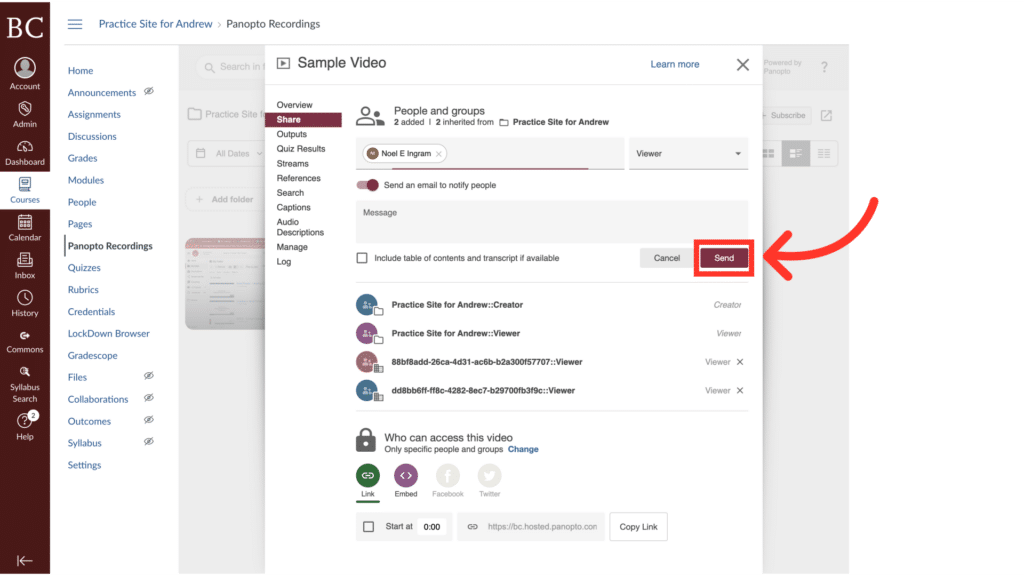Open Commons in global navigation

(25, 341)
